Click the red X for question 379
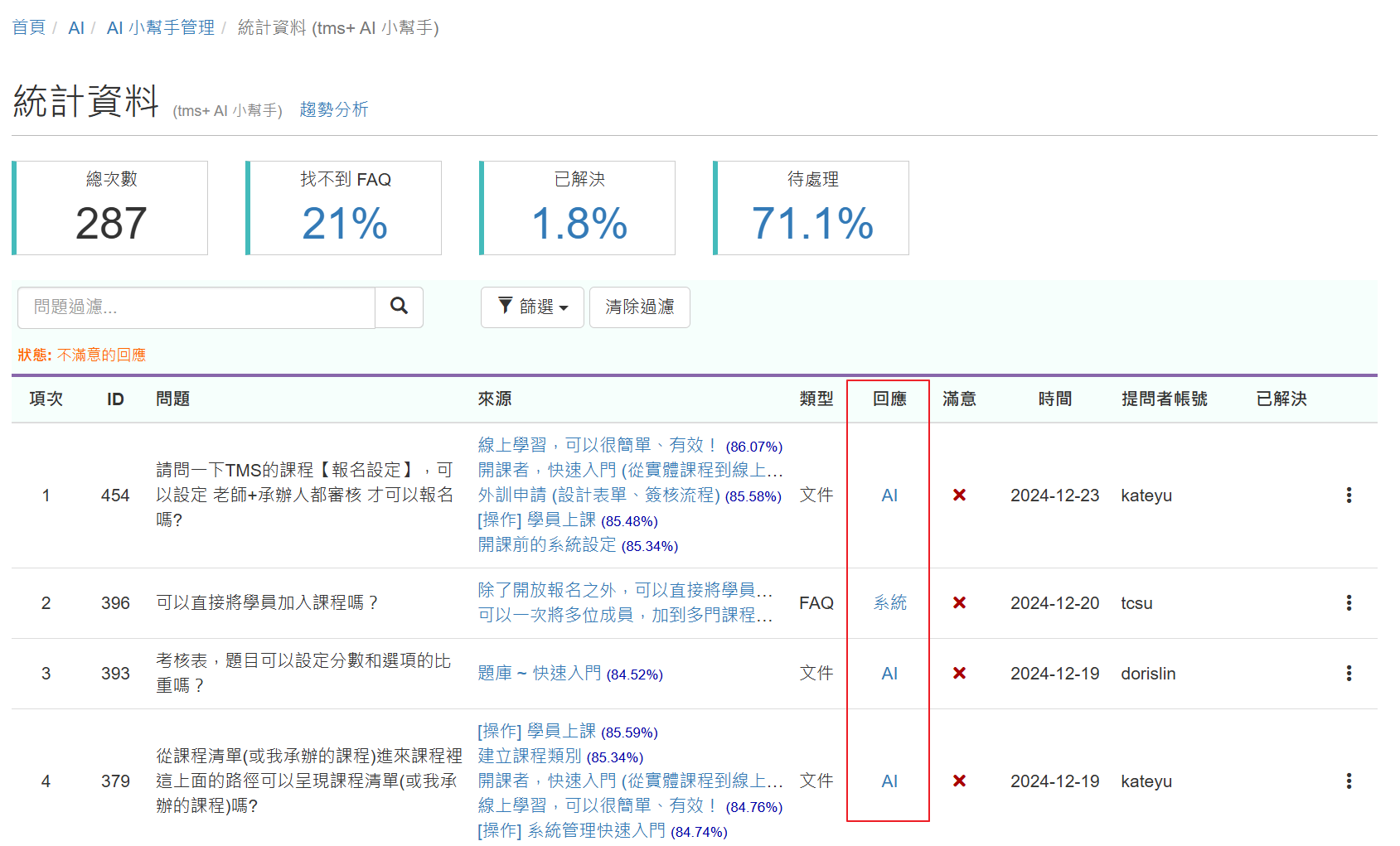This screenshot has height=846, width=1400. click(959, 781)
